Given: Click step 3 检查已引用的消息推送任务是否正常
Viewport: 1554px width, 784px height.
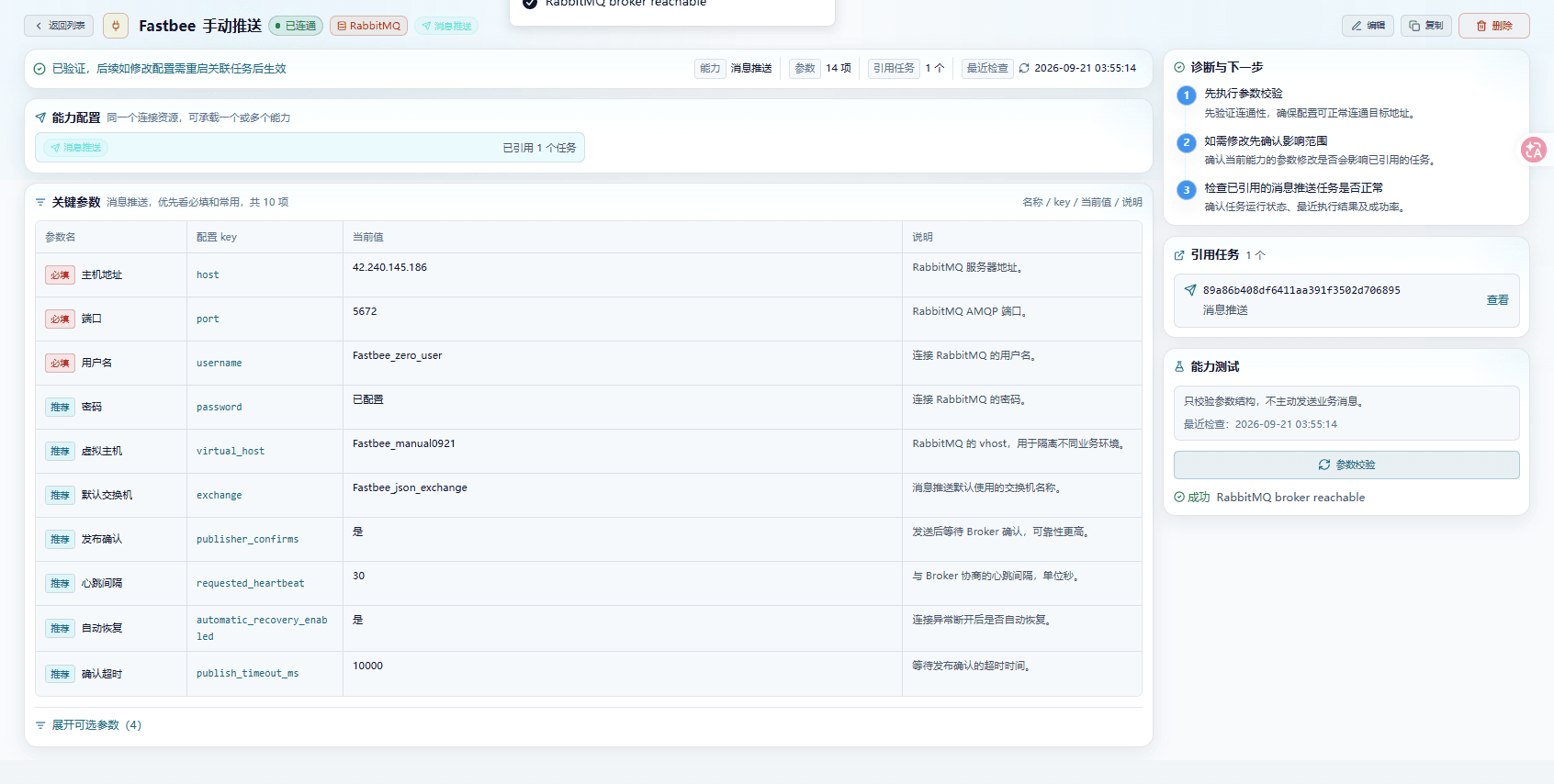Looking at the screenshot, I should pos(1293,188).
